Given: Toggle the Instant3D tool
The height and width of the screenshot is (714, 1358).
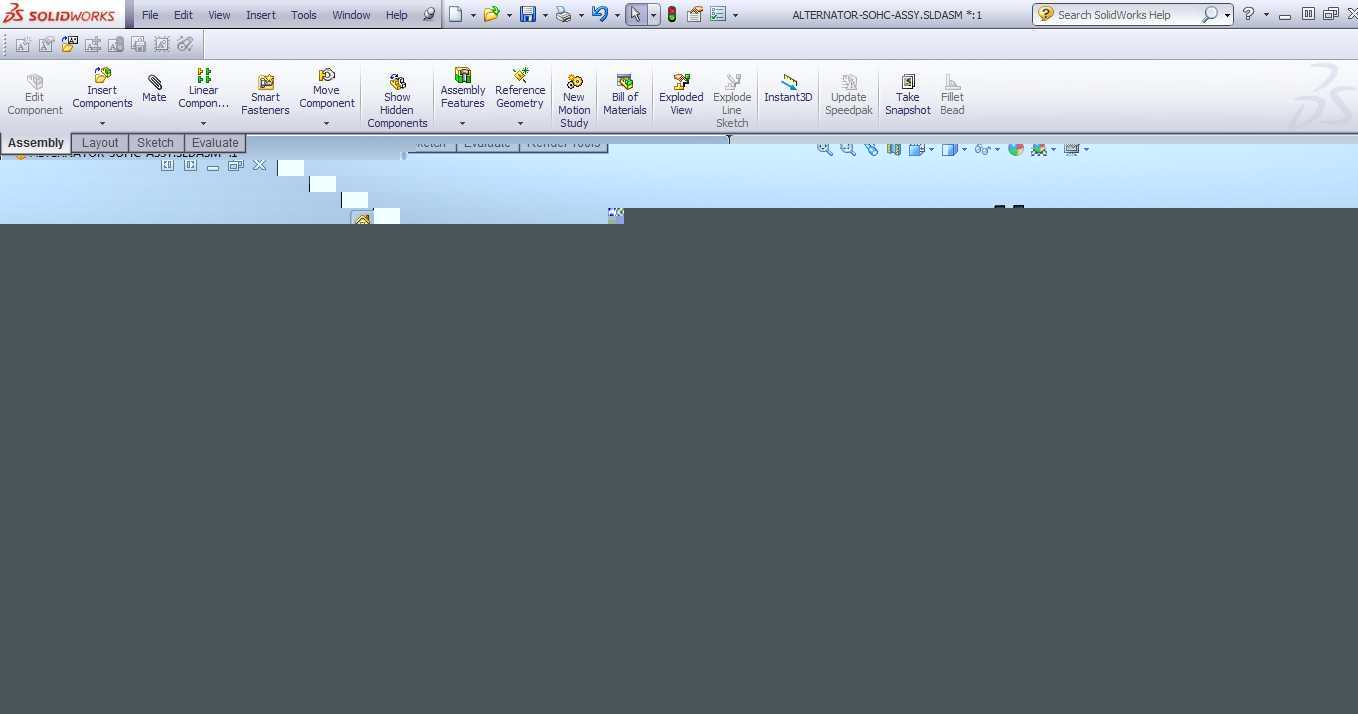Looking at the screenshot, I should coord(788,89).
